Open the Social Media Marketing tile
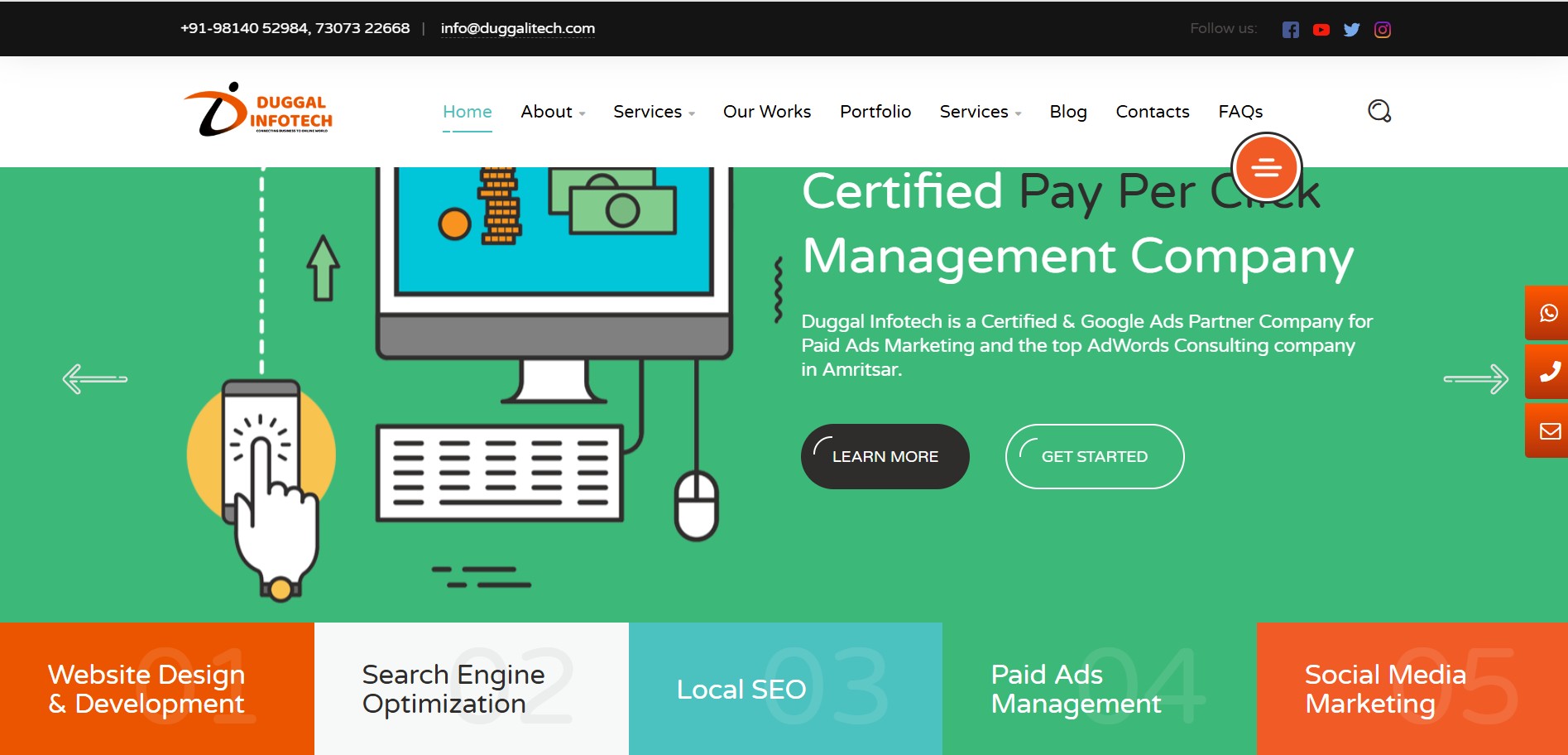The height and width of the screenshot is (755, 1568). pyautogui.click(x=1412, y=689)
